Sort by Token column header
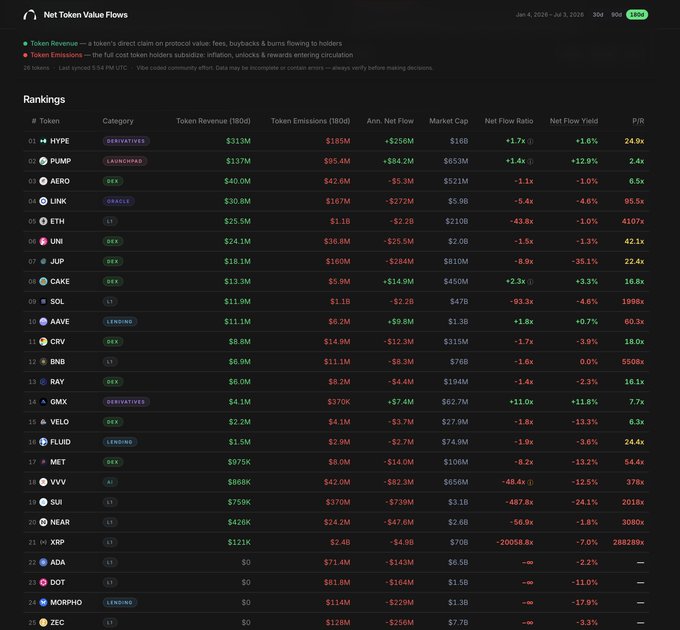The image size is (680, 630). [49, 121]
